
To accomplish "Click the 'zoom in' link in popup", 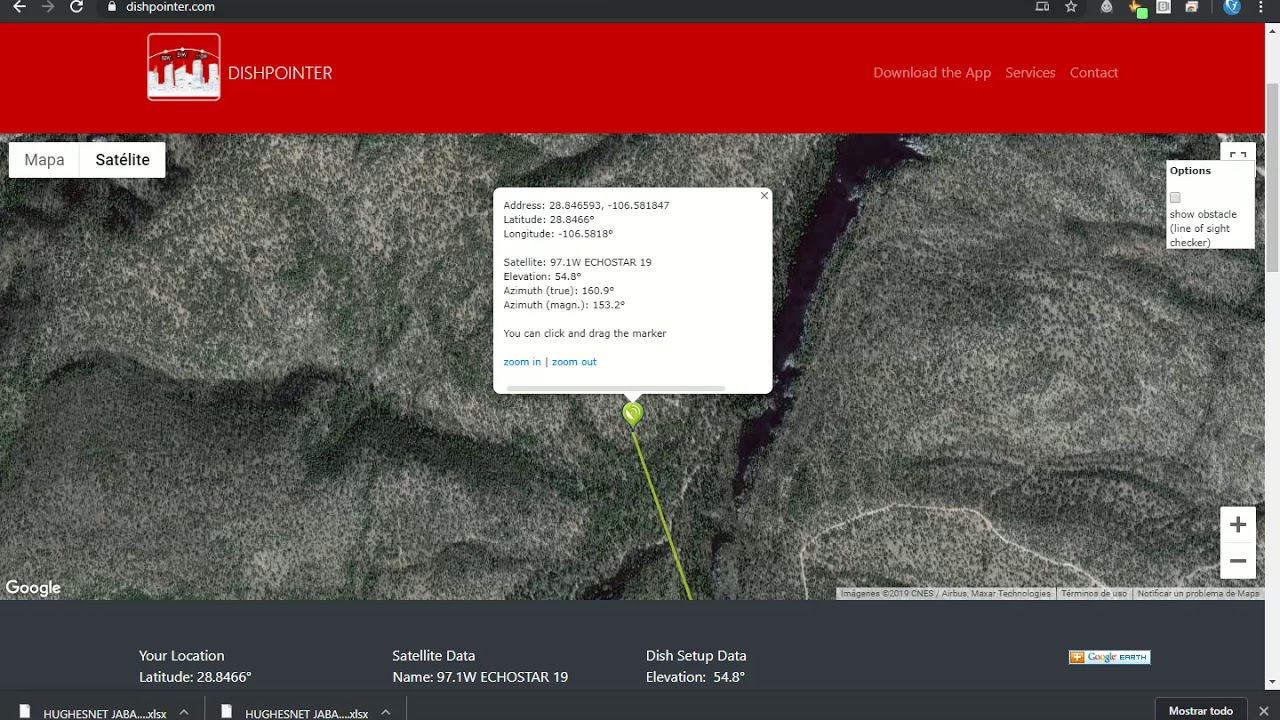I will point(522,362).
